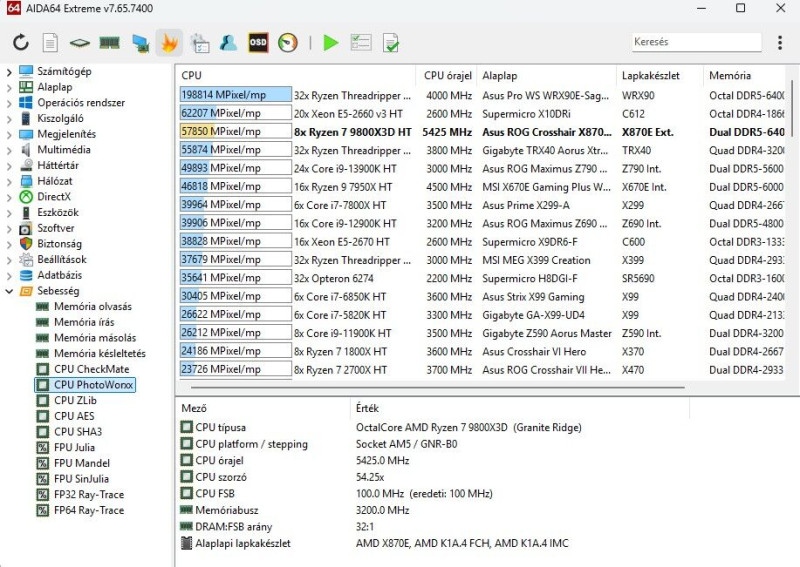This screenshot has height=567, width=800.
Task: Click the Keresés search field
Action: (x=696, y=42)
